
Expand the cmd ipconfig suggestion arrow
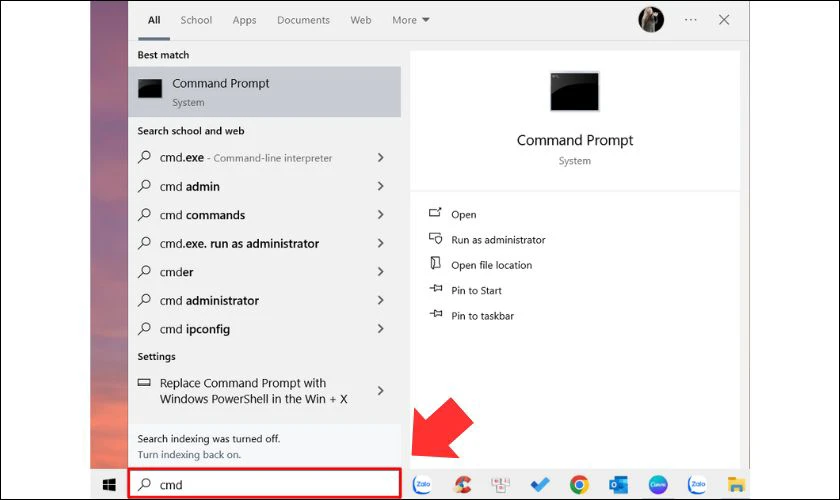(x=380, y=329)
